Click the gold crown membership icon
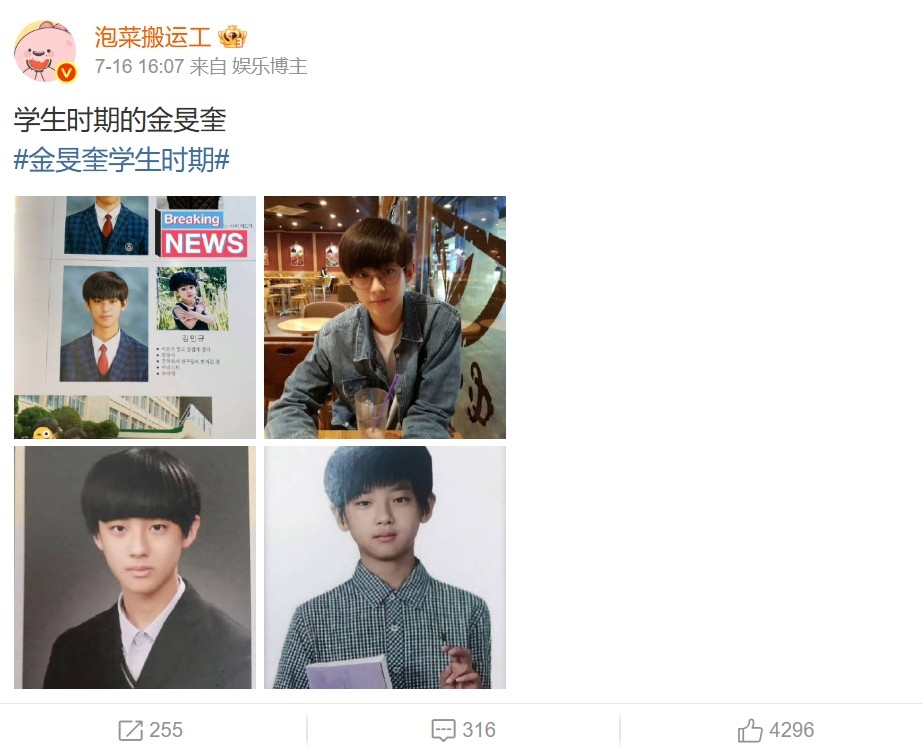 click(232, 37)
